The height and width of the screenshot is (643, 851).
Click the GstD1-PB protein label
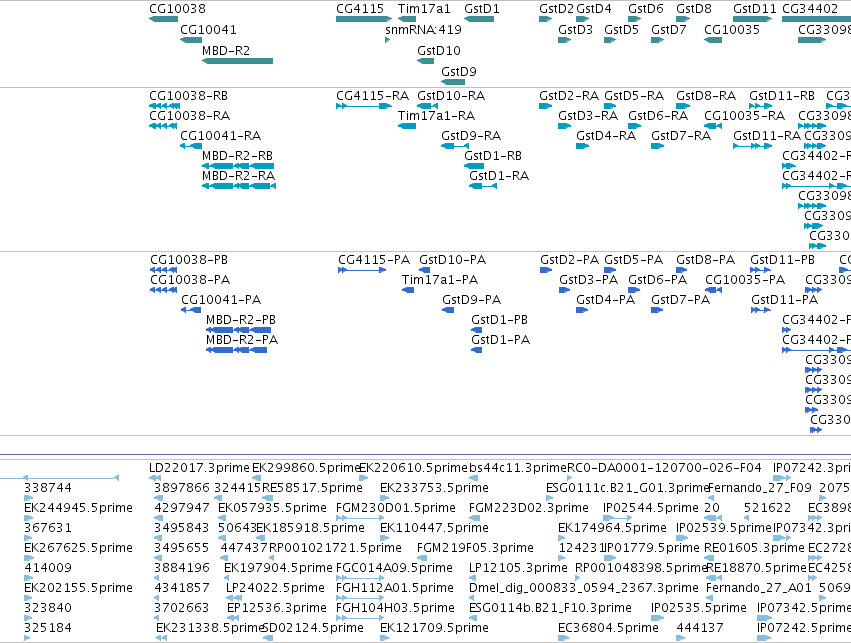coord(499,320)
